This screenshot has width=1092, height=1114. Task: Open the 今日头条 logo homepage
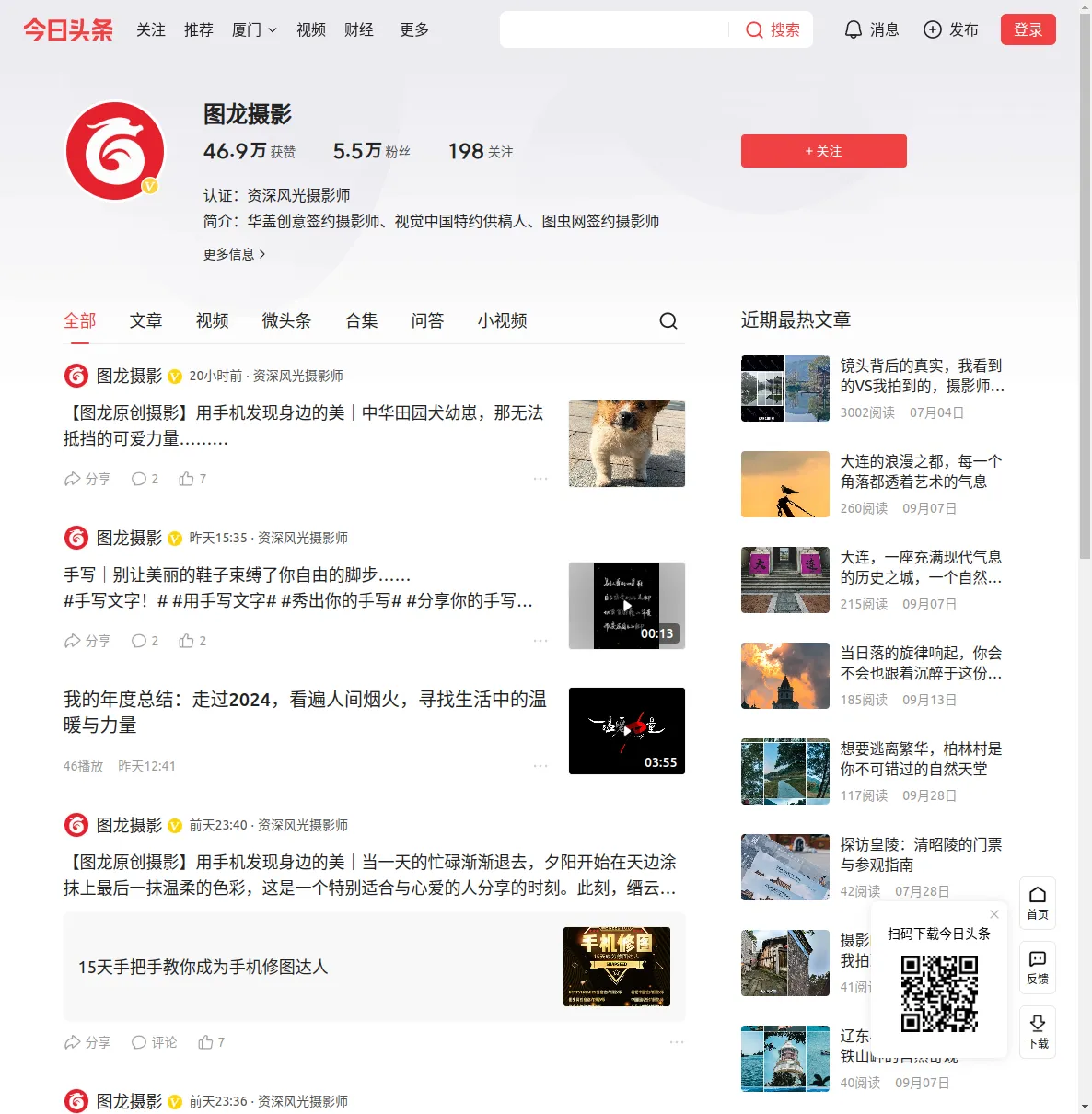[x=68, y=29]
